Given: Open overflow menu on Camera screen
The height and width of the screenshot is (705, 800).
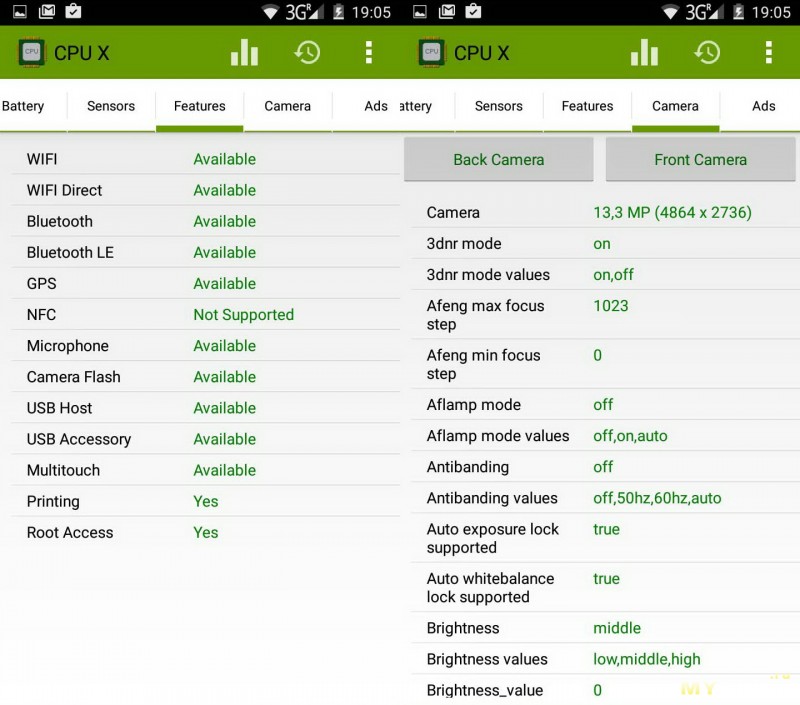Looking at the screenshot, I should [769, 52].
